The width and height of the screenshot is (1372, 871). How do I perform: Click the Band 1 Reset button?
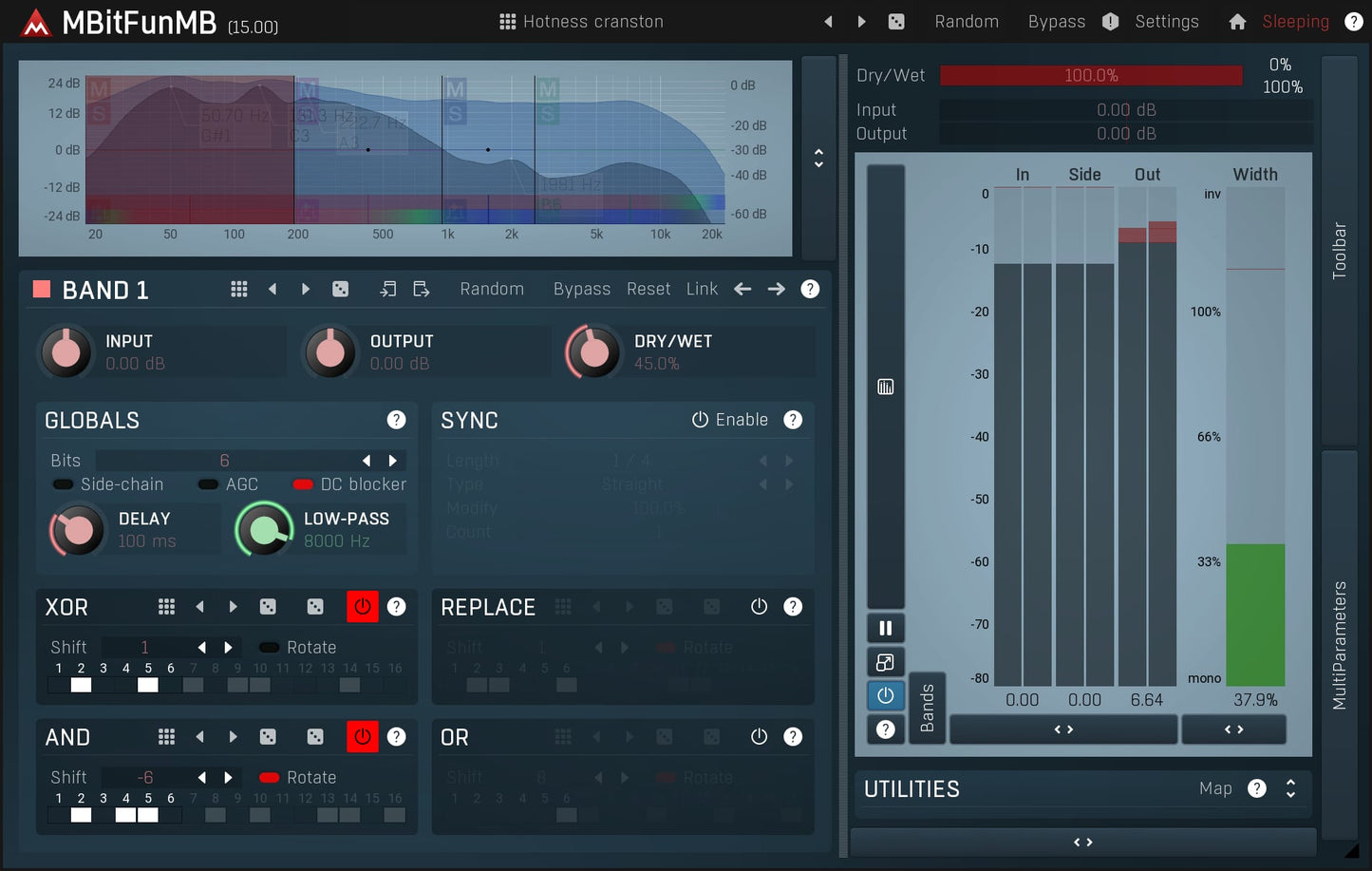648,289
